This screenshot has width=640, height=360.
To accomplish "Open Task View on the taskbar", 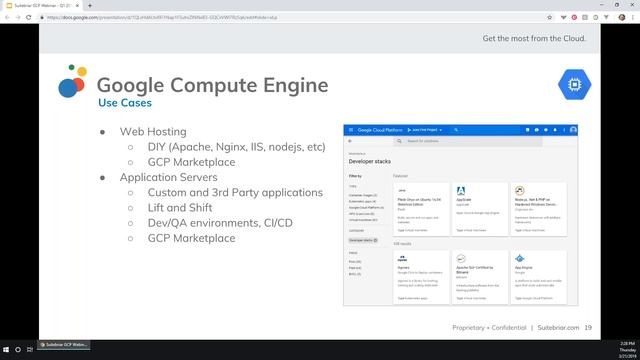I will click(30, 350).
